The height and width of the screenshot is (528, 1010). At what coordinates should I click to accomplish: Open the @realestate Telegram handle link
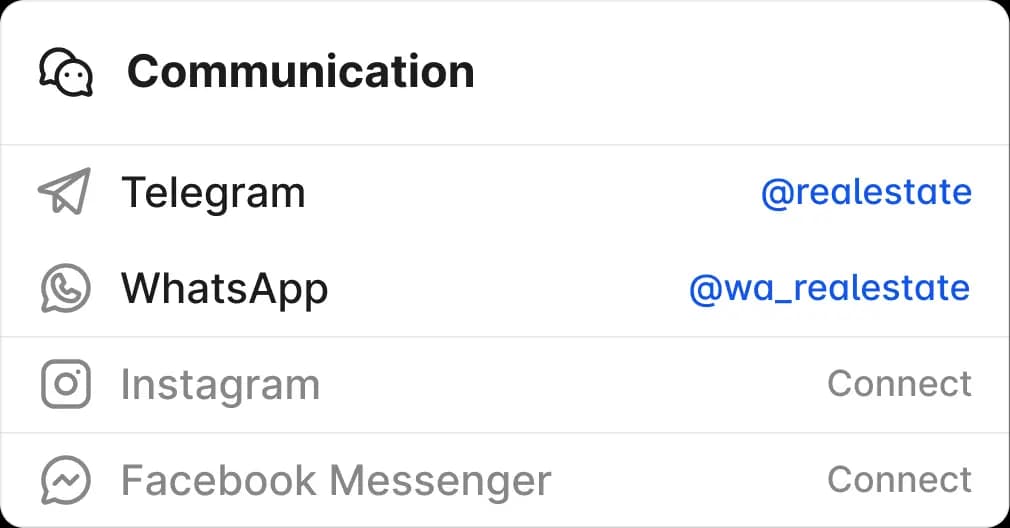pyautogui.click(x=866, y=192)
